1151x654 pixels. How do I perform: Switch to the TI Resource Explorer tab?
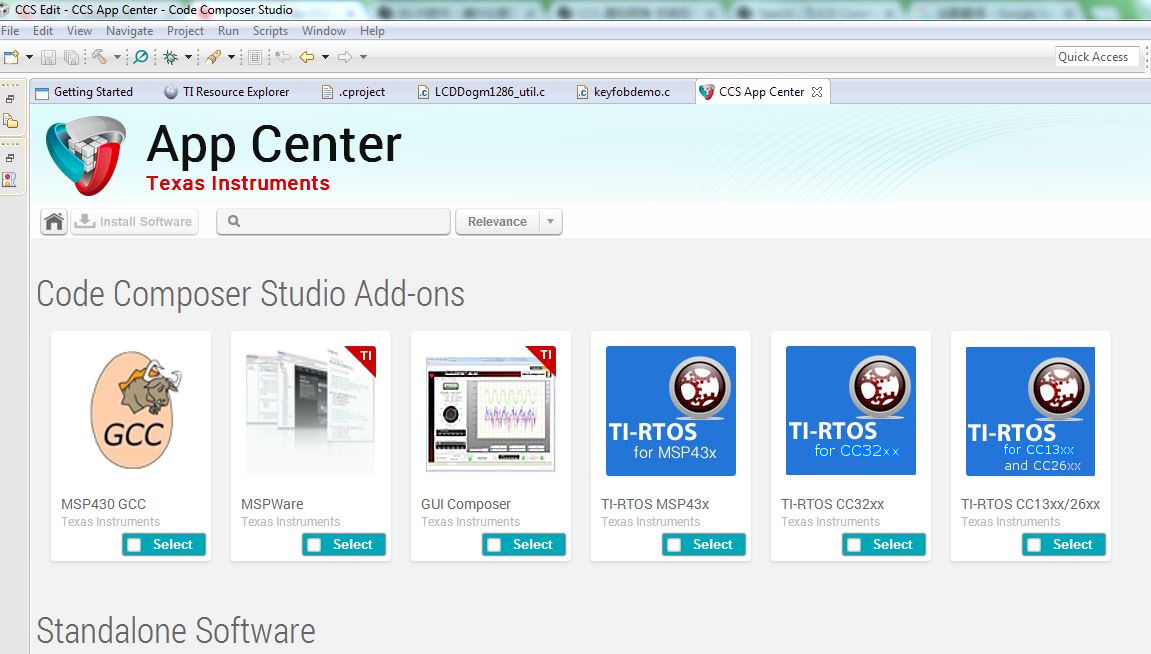[227, 92]
